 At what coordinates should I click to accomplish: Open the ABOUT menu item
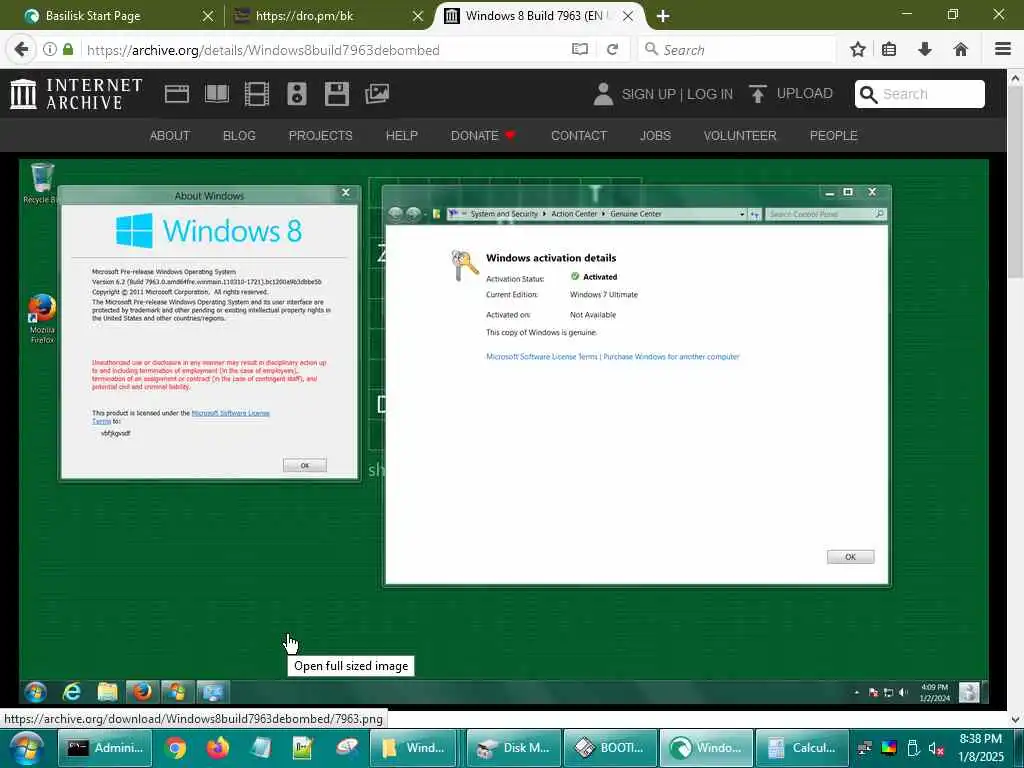pyautogui.click(x=170, y=135)
